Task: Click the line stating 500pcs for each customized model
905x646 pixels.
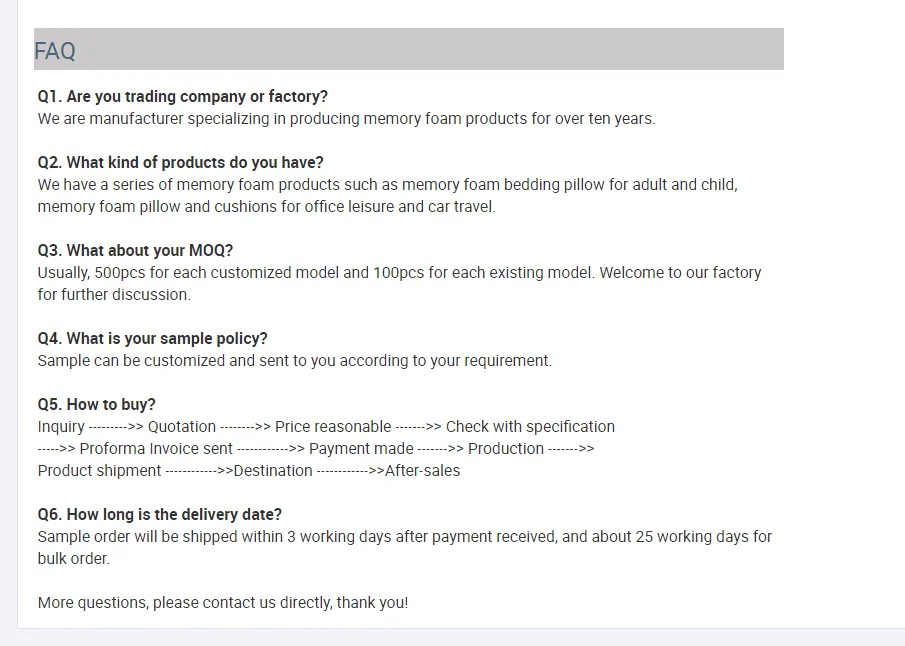Action: coord(399,273)
